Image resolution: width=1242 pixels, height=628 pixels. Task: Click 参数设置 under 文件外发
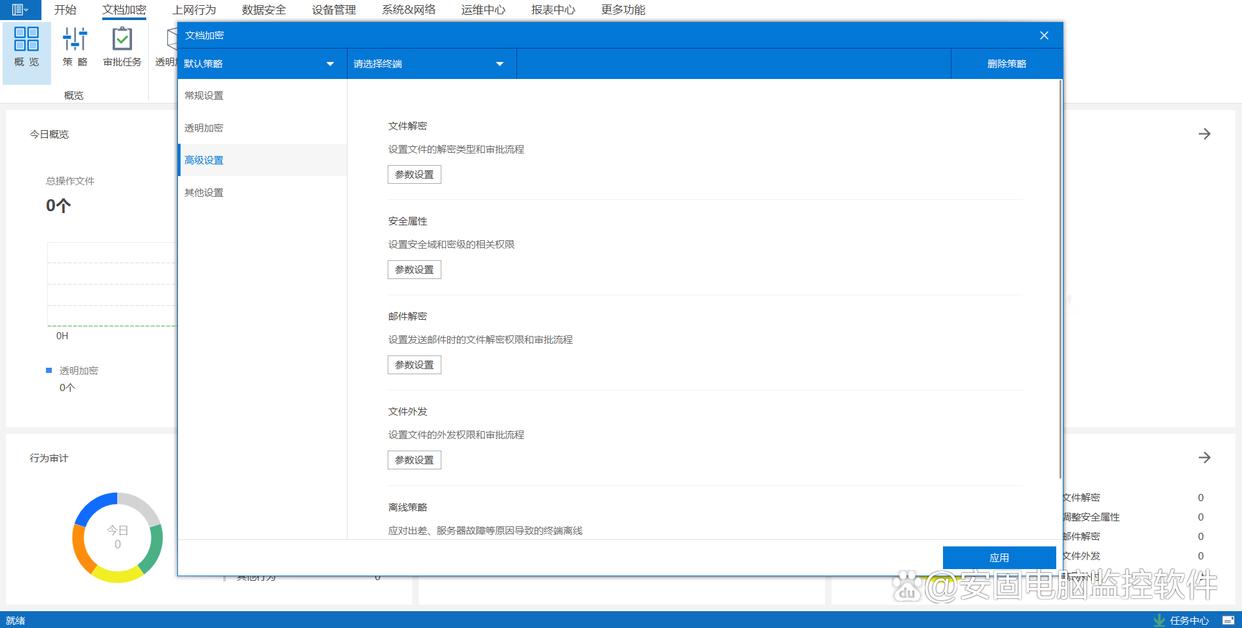coord(414,460)
